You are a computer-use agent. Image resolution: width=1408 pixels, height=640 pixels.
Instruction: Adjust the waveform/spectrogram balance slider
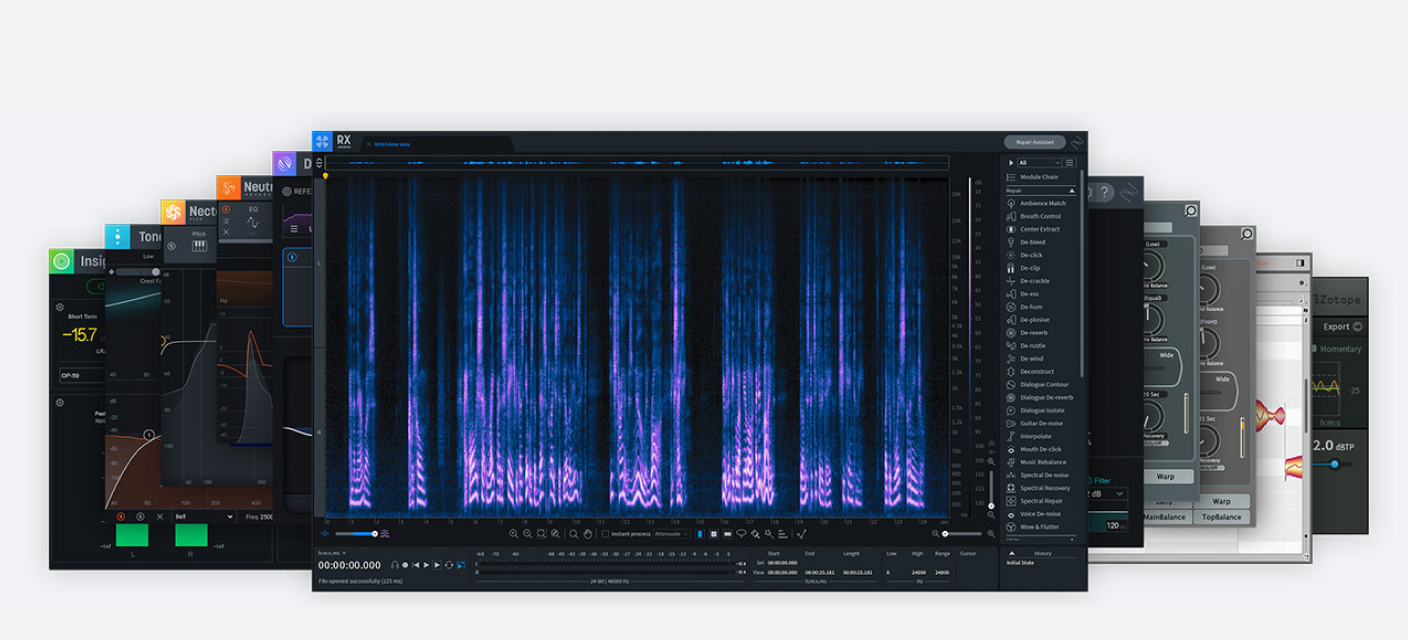click(x=355, y=534)
